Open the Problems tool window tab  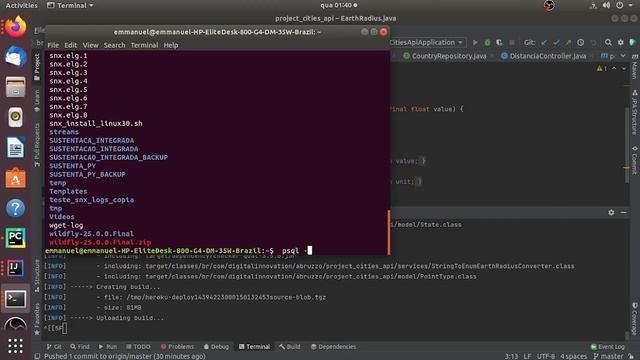177,347
